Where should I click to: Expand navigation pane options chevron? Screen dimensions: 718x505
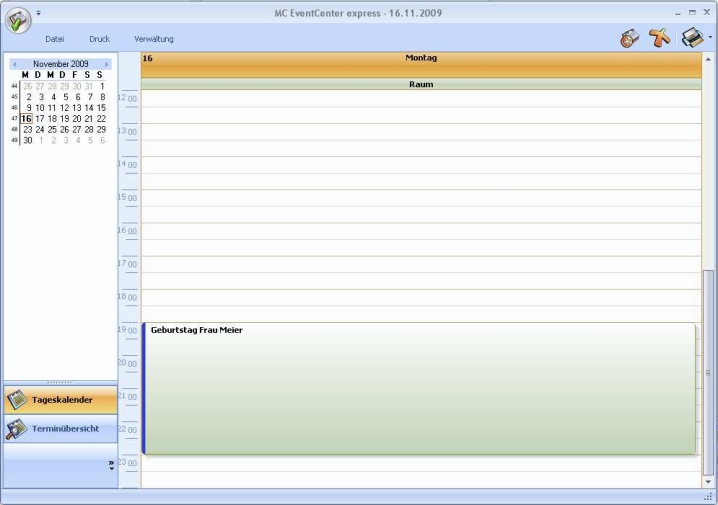tap(111, 465)
